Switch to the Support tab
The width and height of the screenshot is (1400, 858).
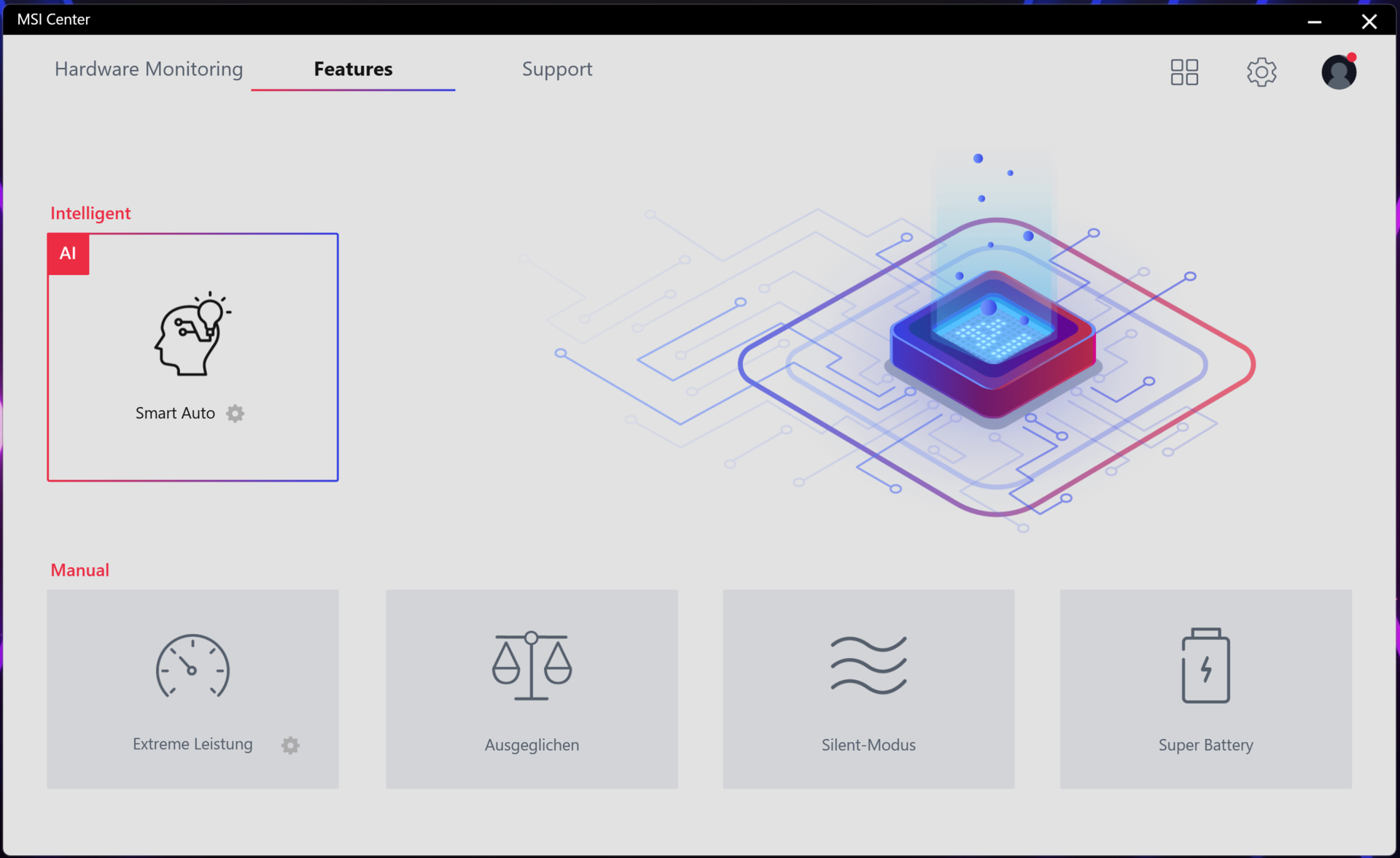pos(557,69)
